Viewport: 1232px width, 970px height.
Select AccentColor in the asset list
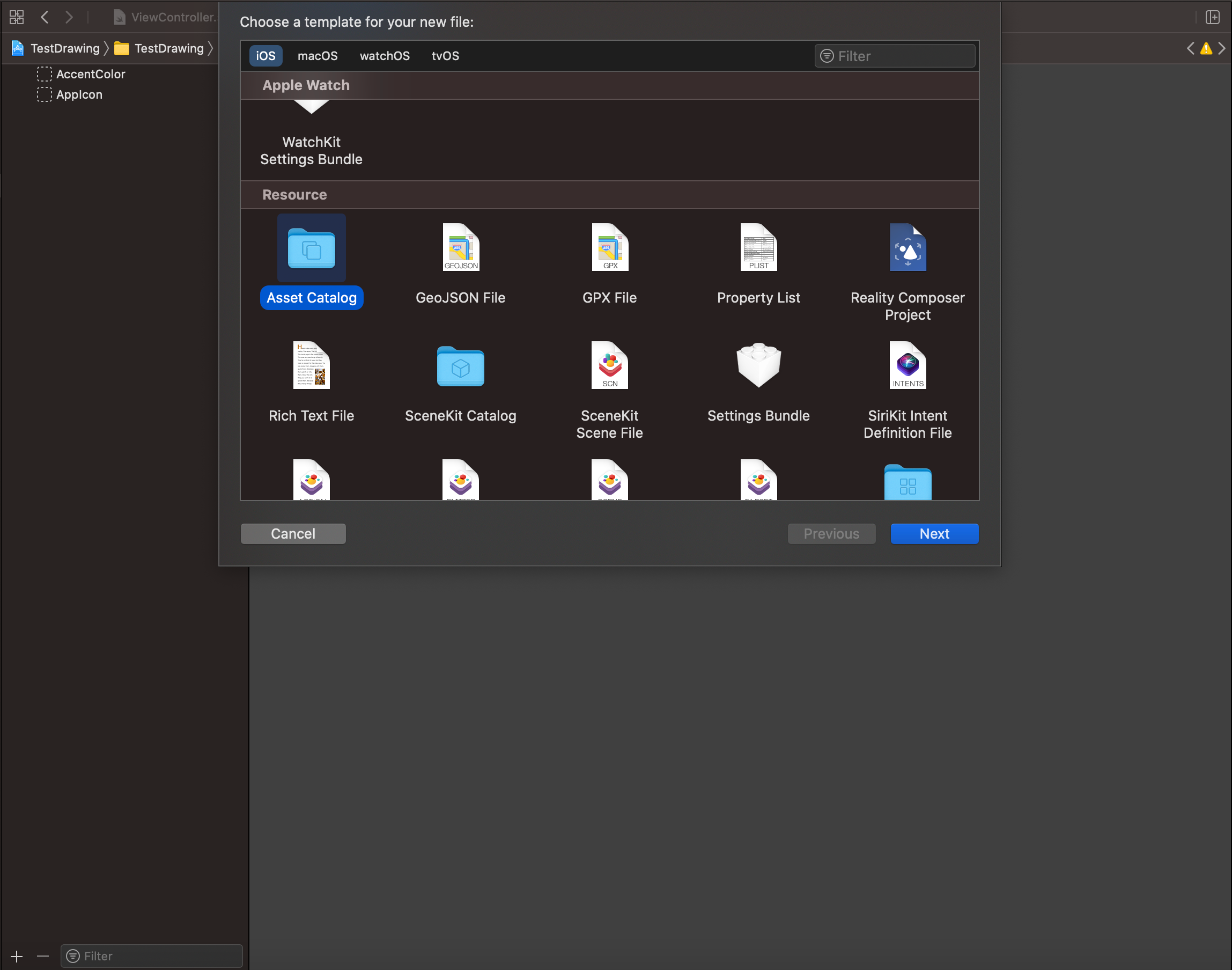[90, 74]
